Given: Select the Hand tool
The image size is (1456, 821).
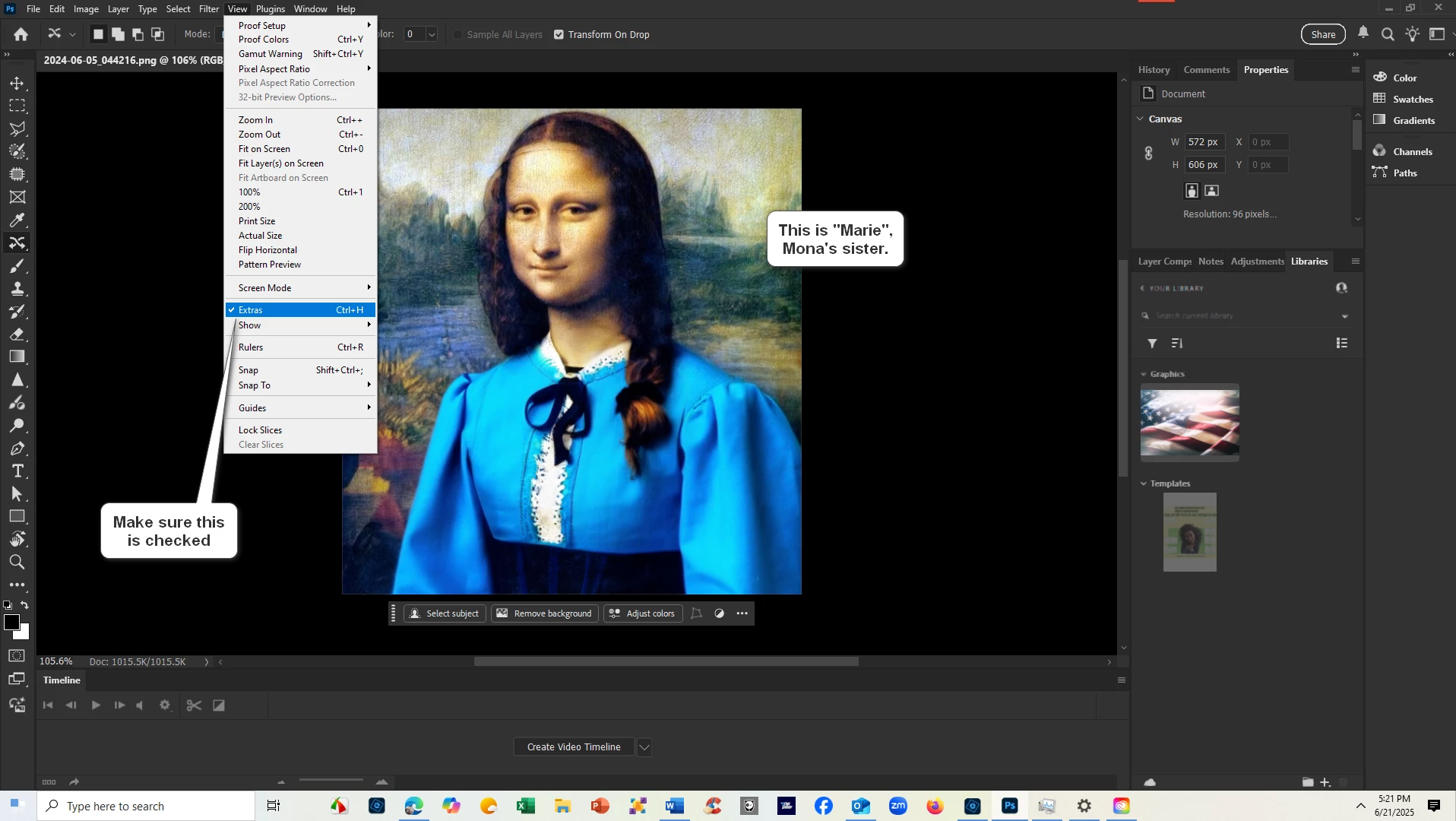Looking at the screenshot, I should coord(17,540).
